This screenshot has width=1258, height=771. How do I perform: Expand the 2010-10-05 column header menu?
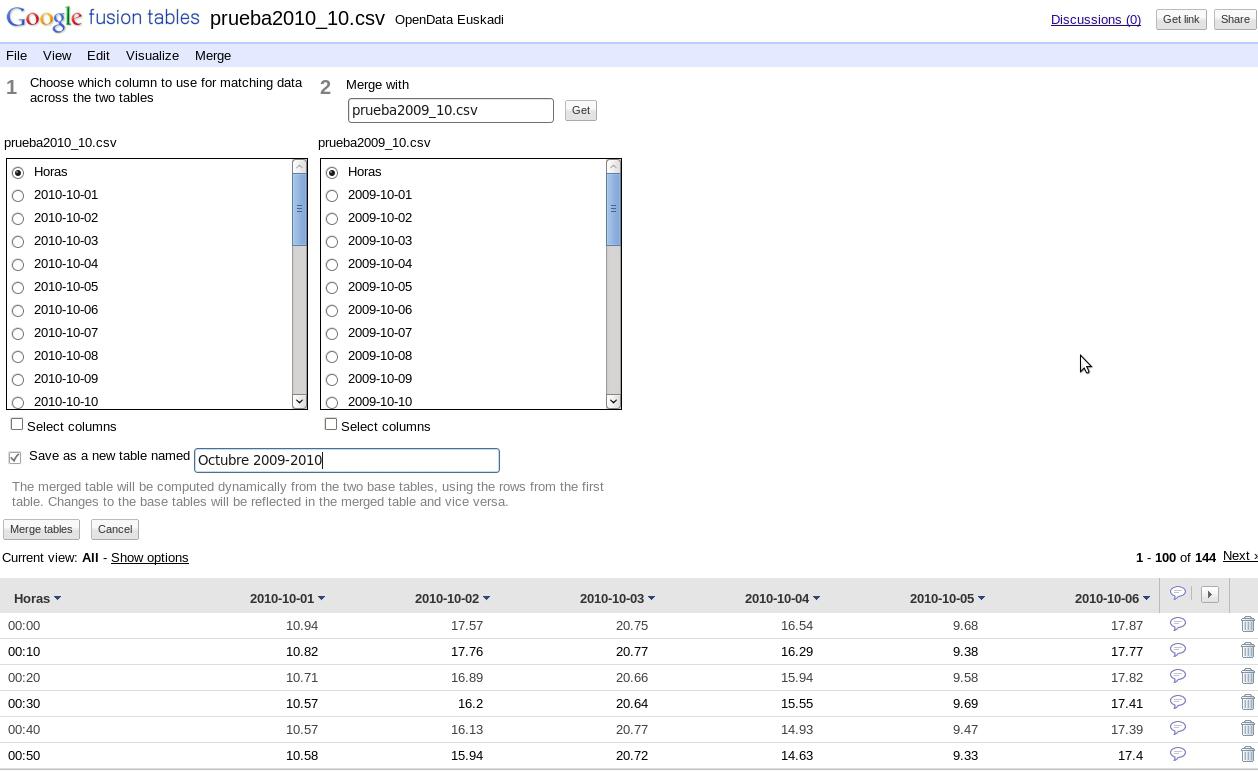(x=981, y=599)
